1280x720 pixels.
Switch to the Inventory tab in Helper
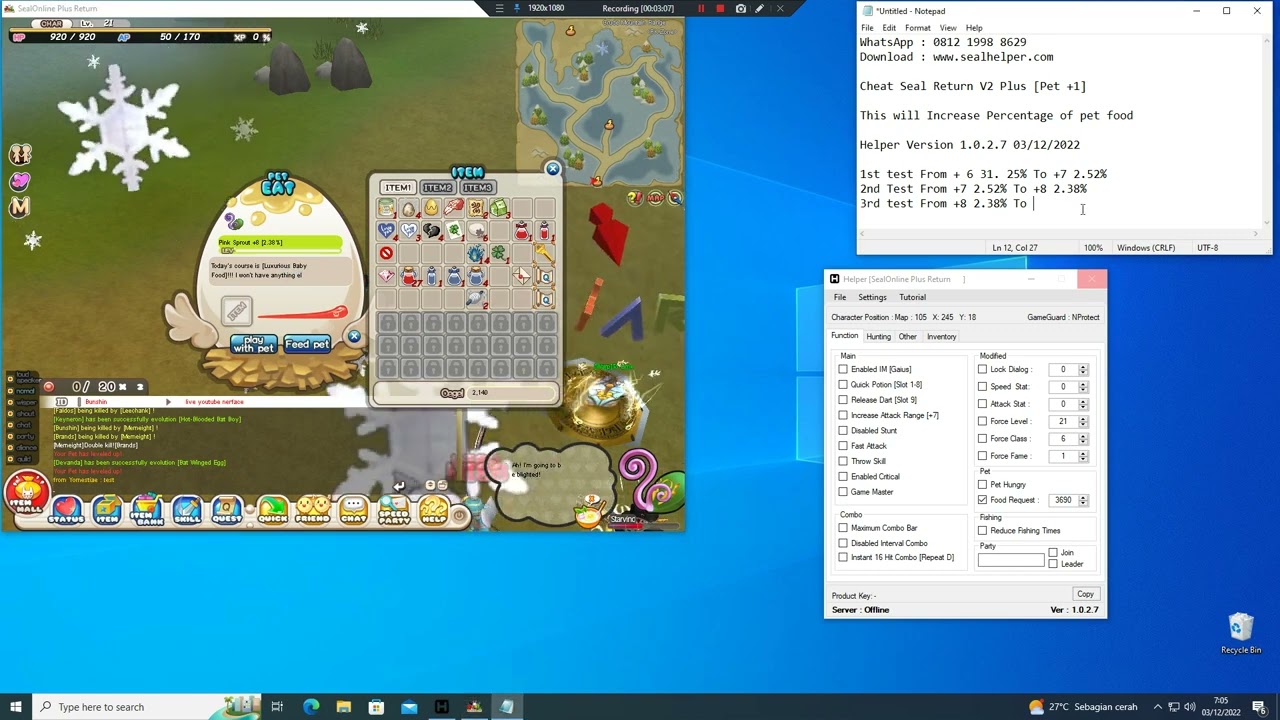coord(941,336)
